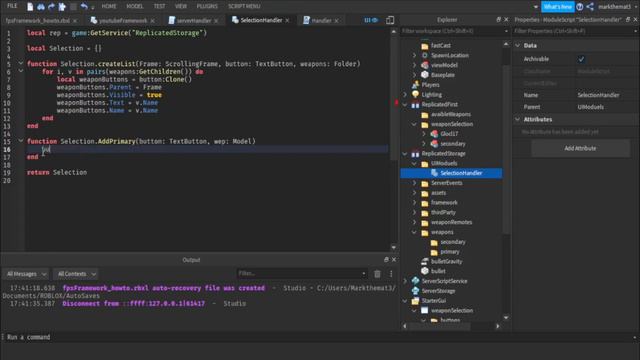The image size is (640, 360).
Task: Click the script editor scrollbar down arrow
Action: click(x=393, y=247)
